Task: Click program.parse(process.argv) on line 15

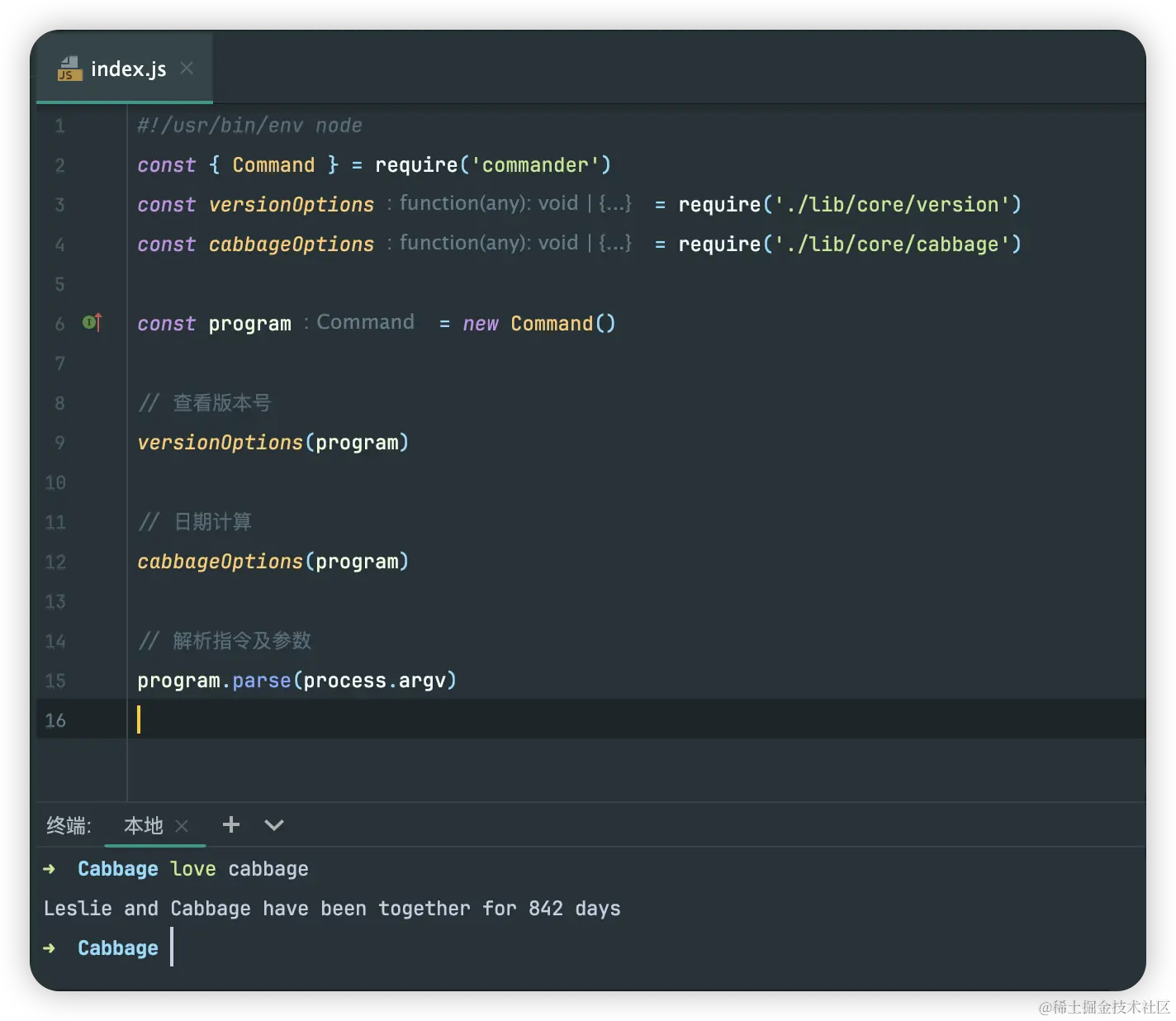Action: (297, 681)
